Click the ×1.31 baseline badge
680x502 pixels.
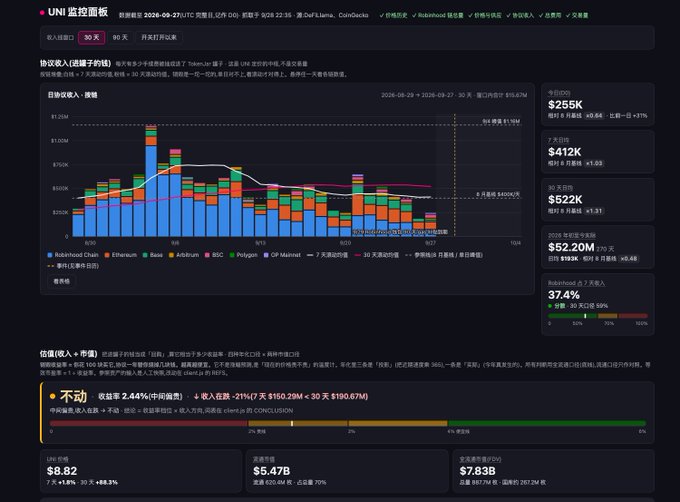tap(594, 211)
